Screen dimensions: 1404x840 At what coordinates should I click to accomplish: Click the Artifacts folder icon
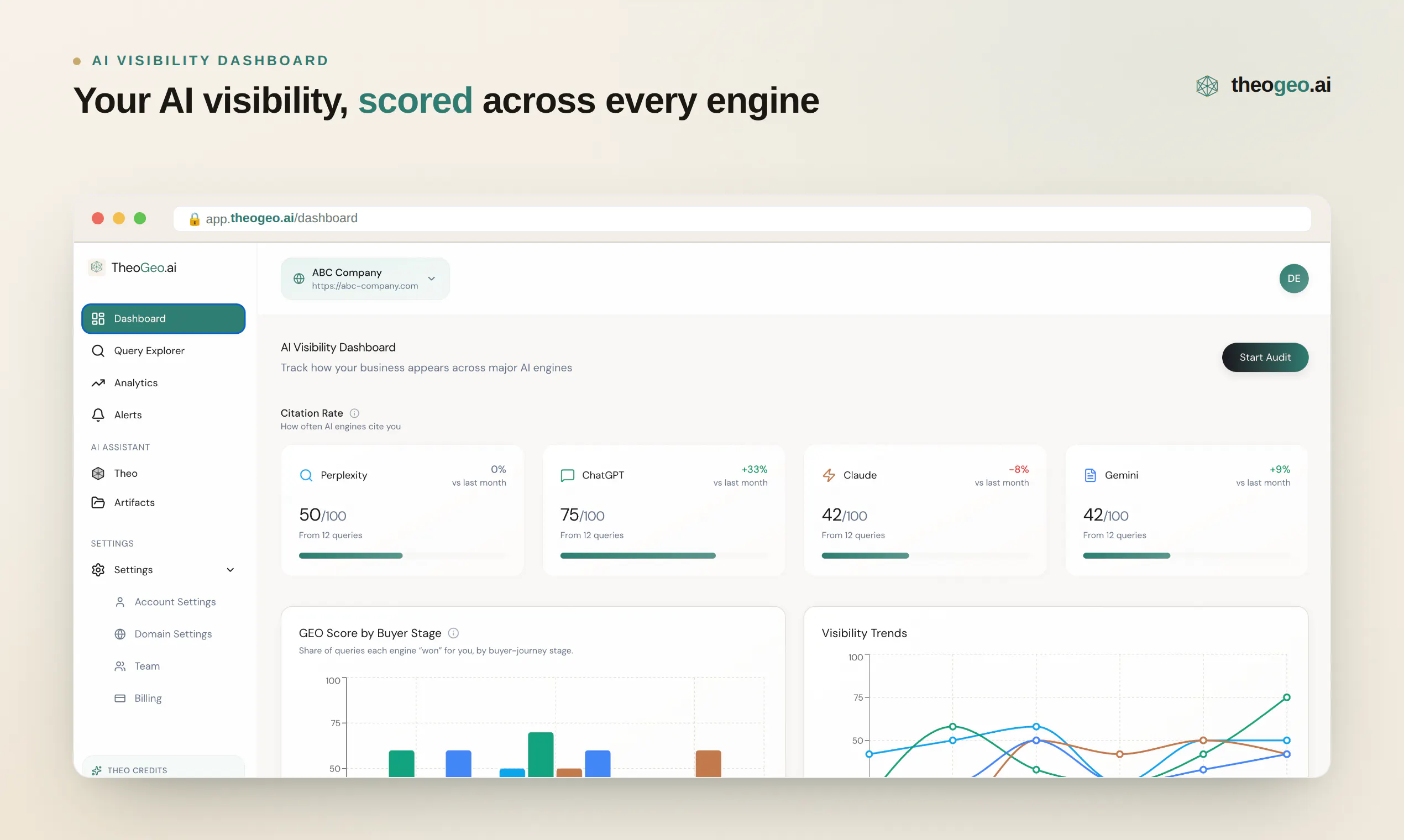coord(98,503)
